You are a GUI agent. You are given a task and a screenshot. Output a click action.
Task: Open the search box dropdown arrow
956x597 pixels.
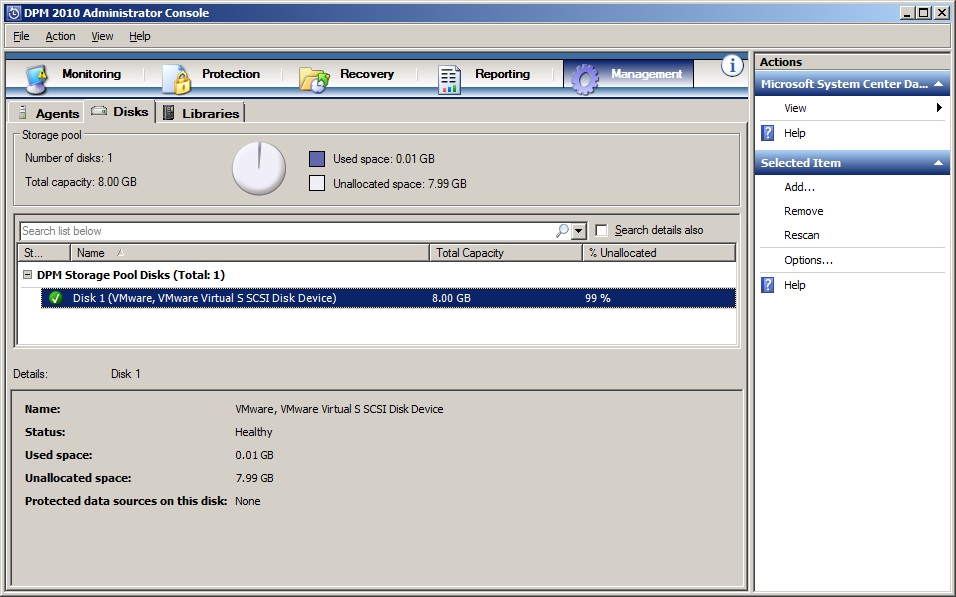(579, 231)
